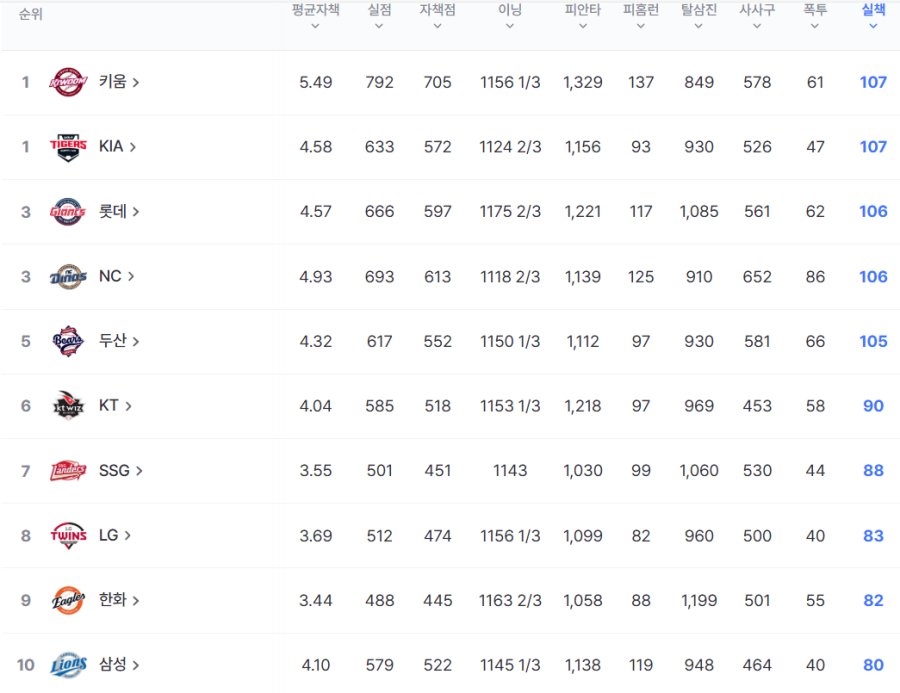
Task: Click the Doosan Bears team logo
Action: click(68, 342)
